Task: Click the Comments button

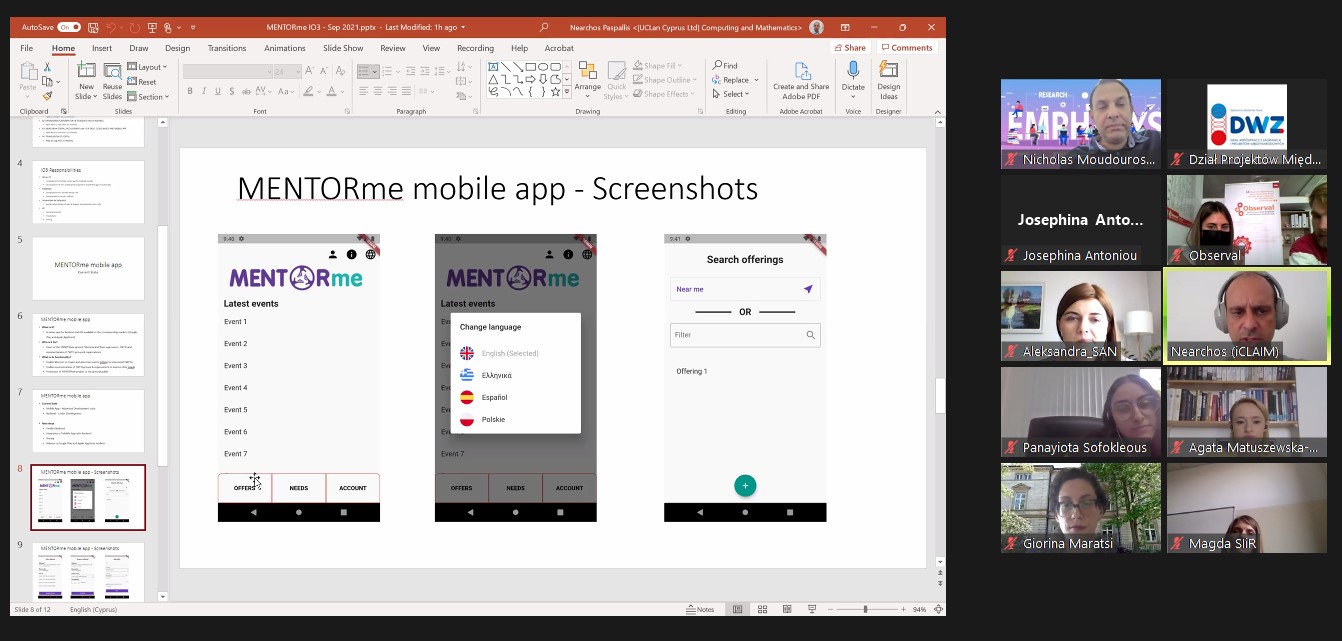Action: (906, 48)
